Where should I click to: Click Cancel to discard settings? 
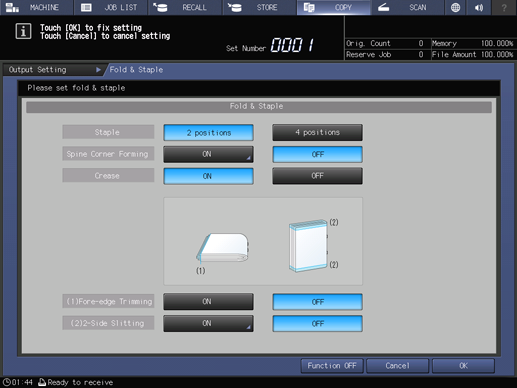pyautogui.click(x=397, y=366)
